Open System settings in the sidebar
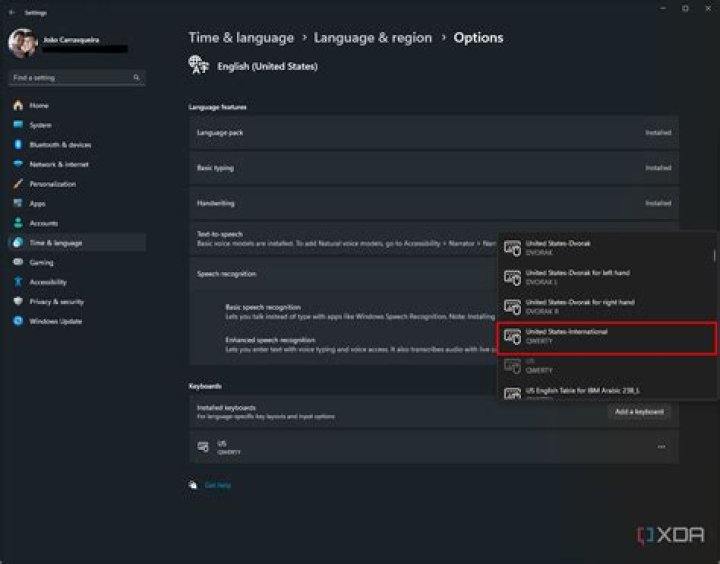 [x=77, y=125]
